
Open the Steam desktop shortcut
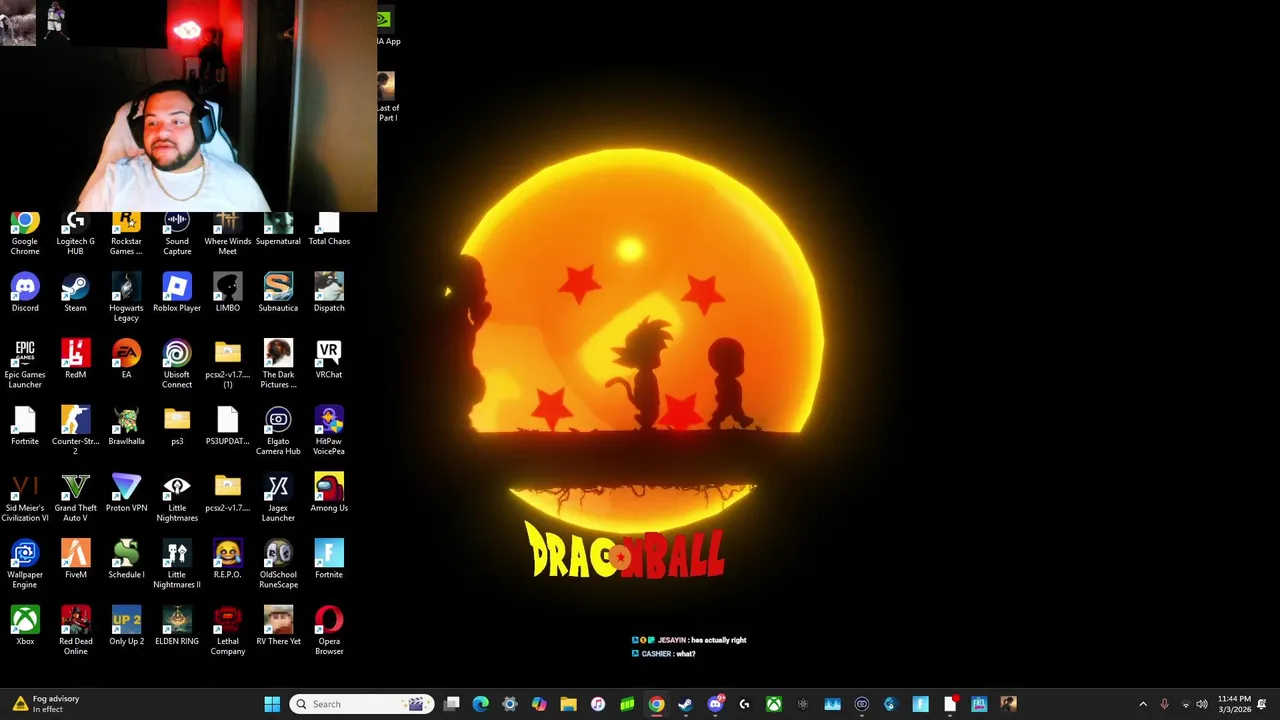75,293
